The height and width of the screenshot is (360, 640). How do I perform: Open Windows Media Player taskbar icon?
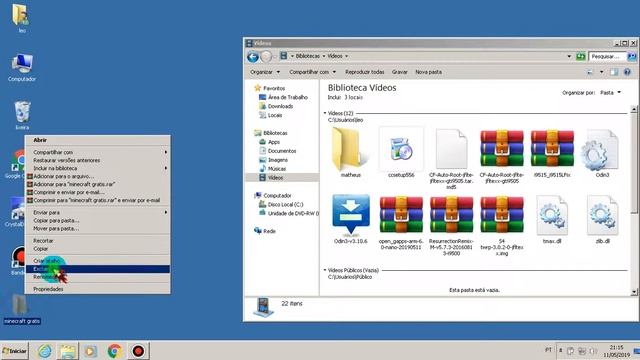coord(91,351)
